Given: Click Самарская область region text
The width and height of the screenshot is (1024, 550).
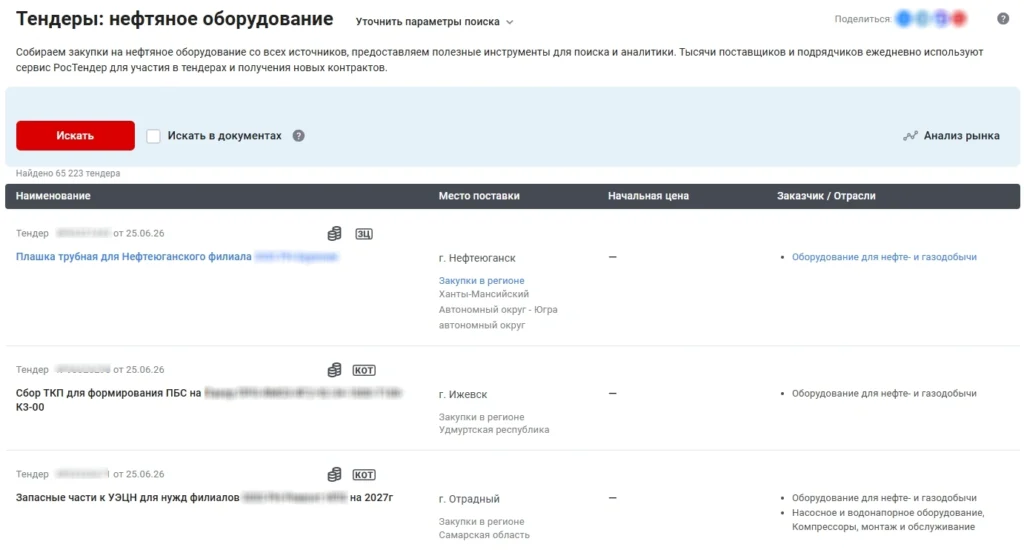Looking at the screenshot, I should [x=484, y=535].
